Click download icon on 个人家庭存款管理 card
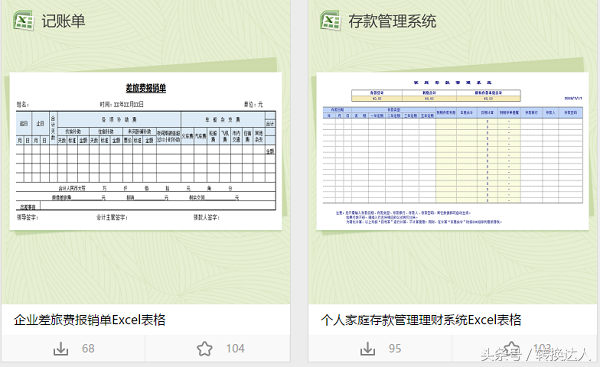This screenshot has width=600, height=367. point(367,349)
